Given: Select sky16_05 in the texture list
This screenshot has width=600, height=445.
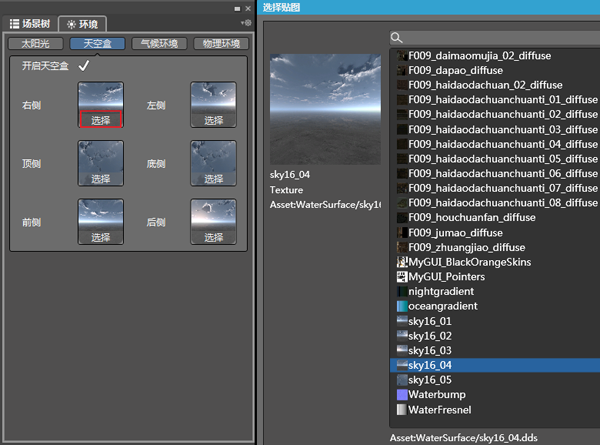Looking at the screenshot, I should pyautogui.click(x=430, y=380).
